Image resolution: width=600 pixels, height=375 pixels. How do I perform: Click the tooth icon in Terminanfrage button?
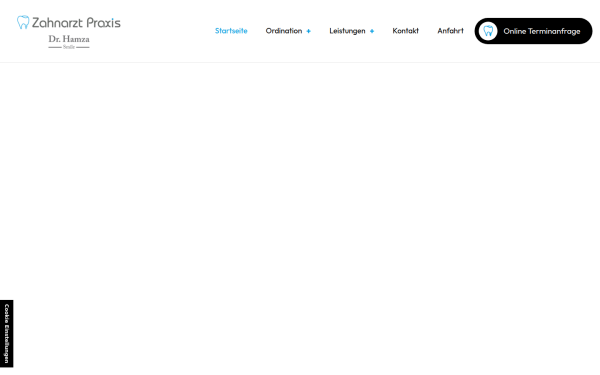(488, 31)
